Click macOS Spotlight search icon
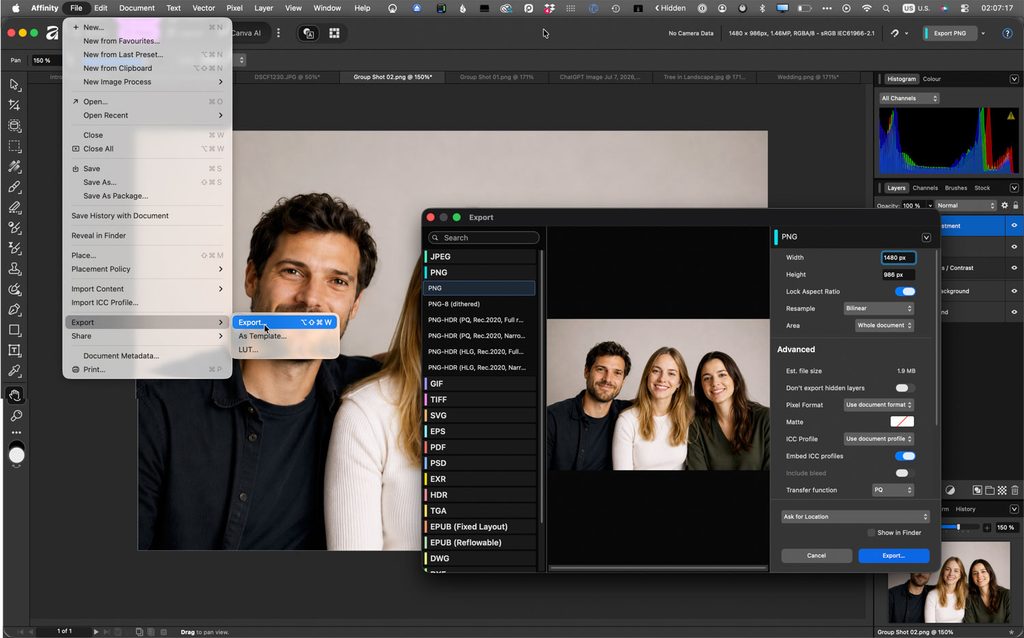The height and width of the screenshot is (638, 1024). pyautogui.click(x=886, y=8)
